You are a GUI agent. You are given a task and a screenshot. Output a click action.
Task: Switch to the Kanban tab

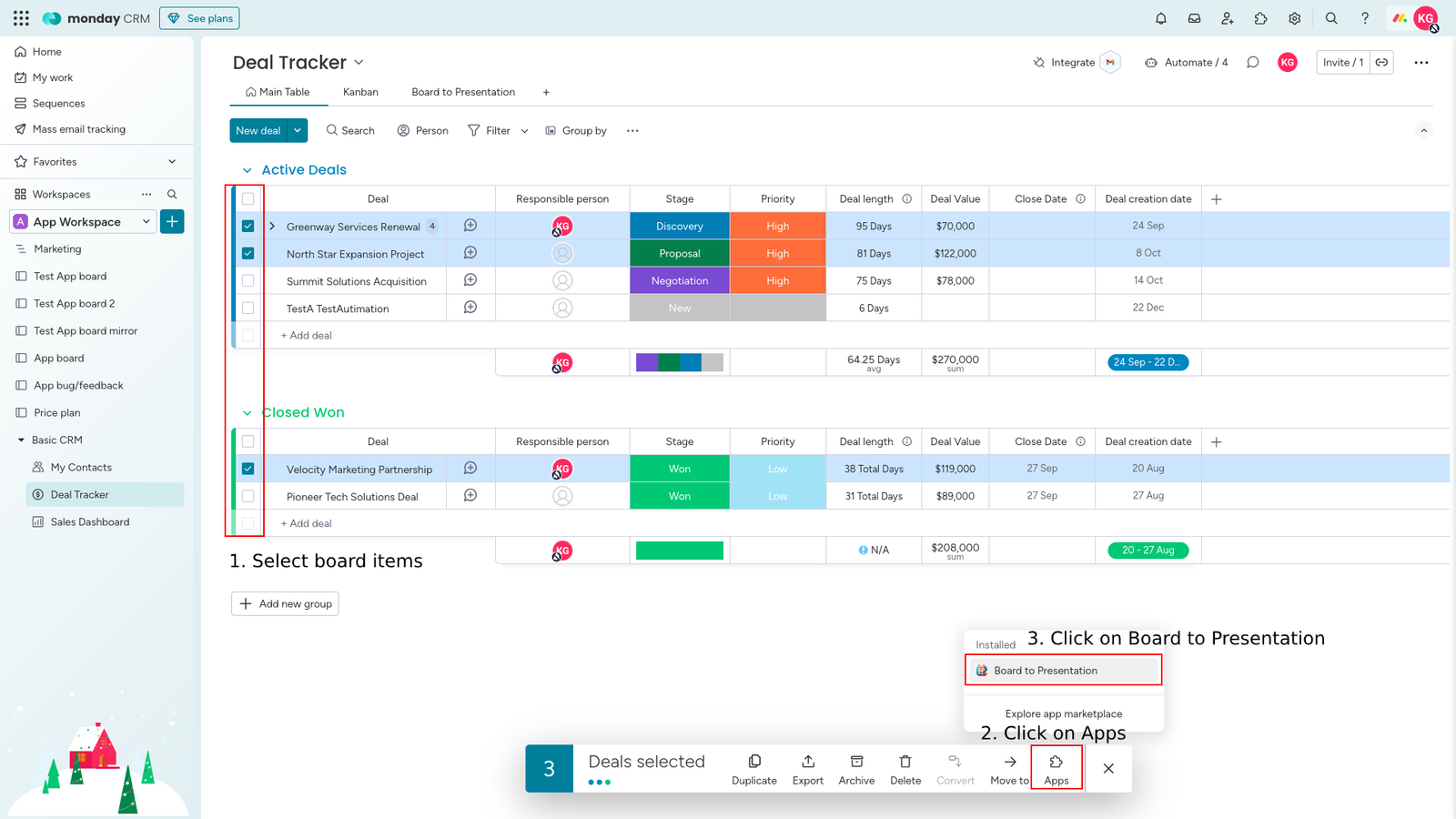tap(360, 92)
